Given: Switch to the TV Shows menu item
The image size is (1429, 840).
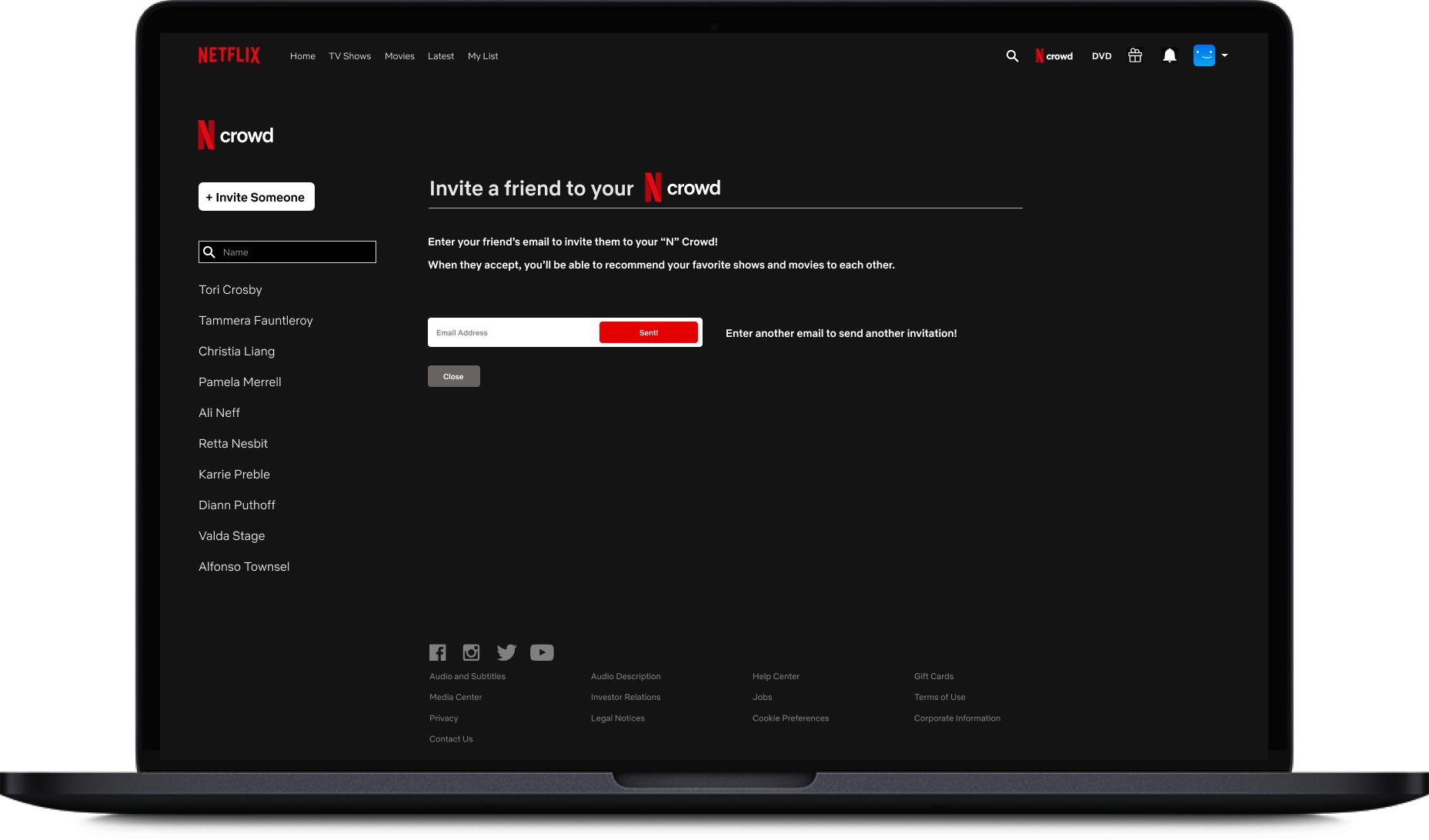Looking at the screenshot, I should tap(349, 55).
